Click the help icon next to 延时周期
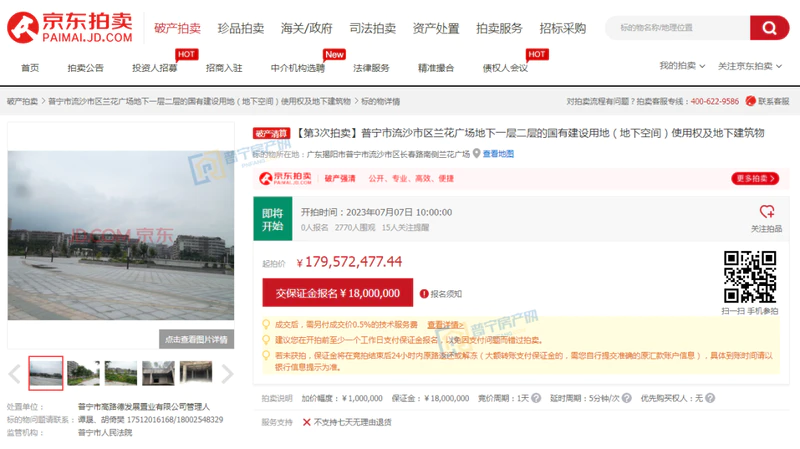 (627, 398)
